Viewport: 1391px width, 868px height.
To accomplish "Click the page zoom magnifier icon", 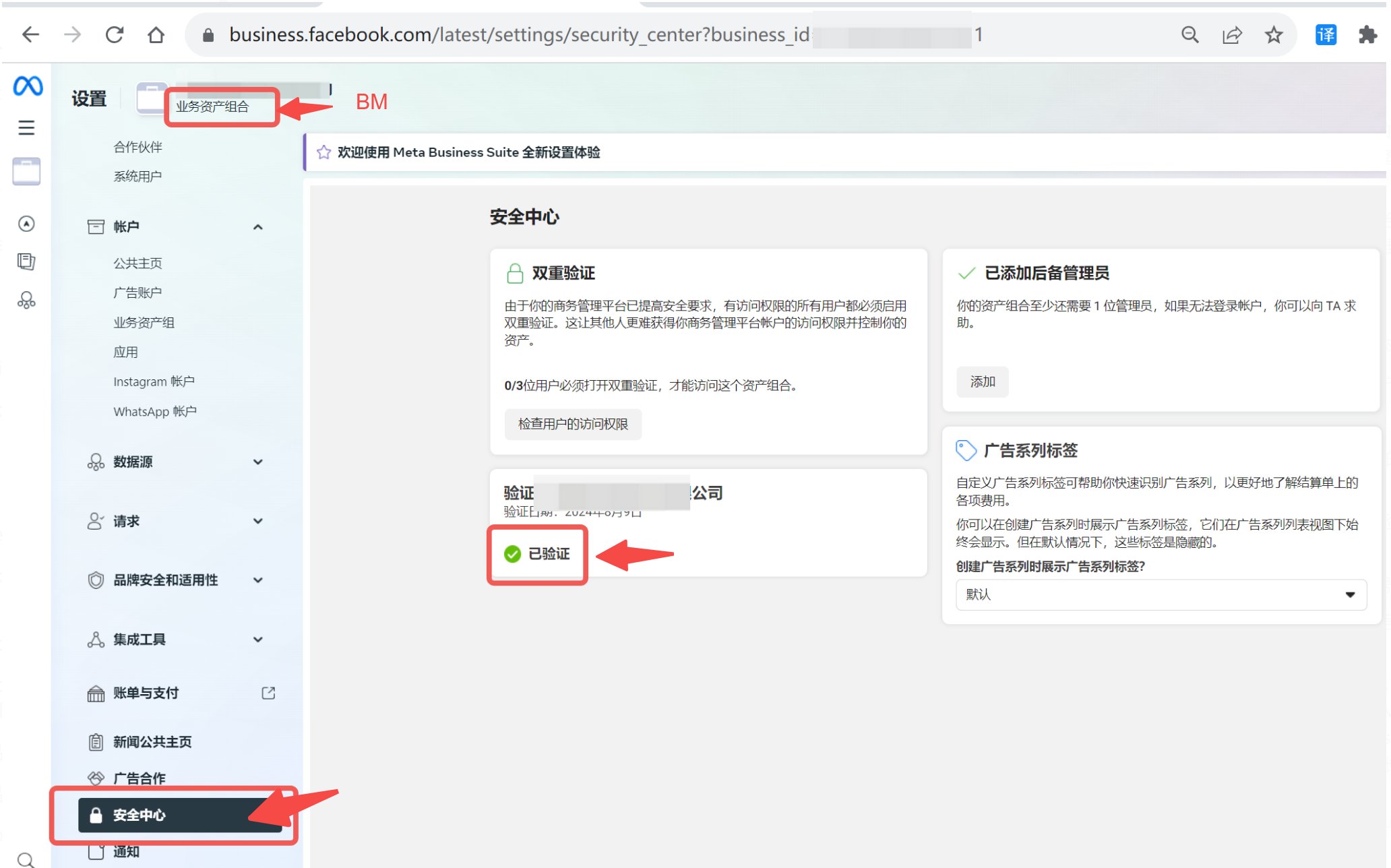I will (1189, 34).
